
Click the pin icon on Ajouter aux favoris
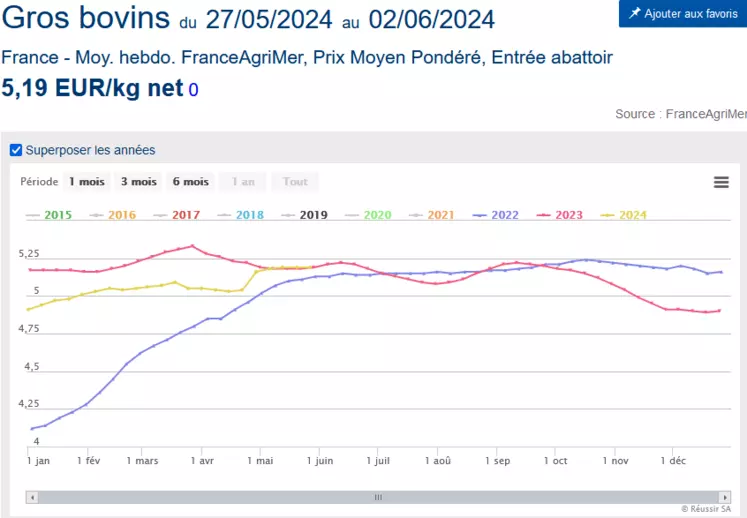pyautogui.click(x=634, y=13)
